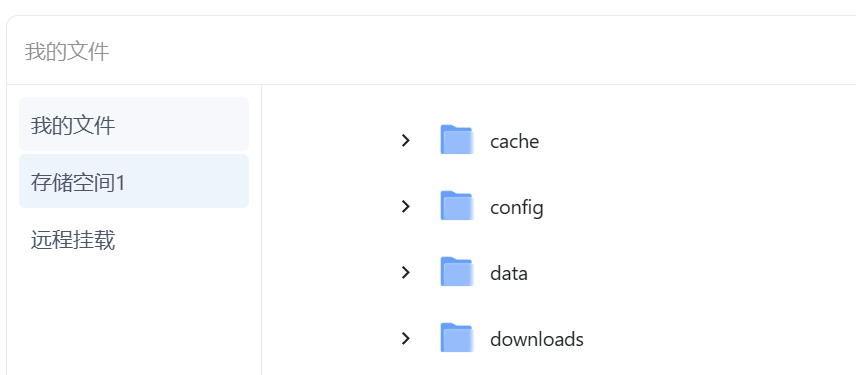The height and width of the screenshot is (375, 856).
Task: Click the data folder icon
Action: tap(456, 272)
